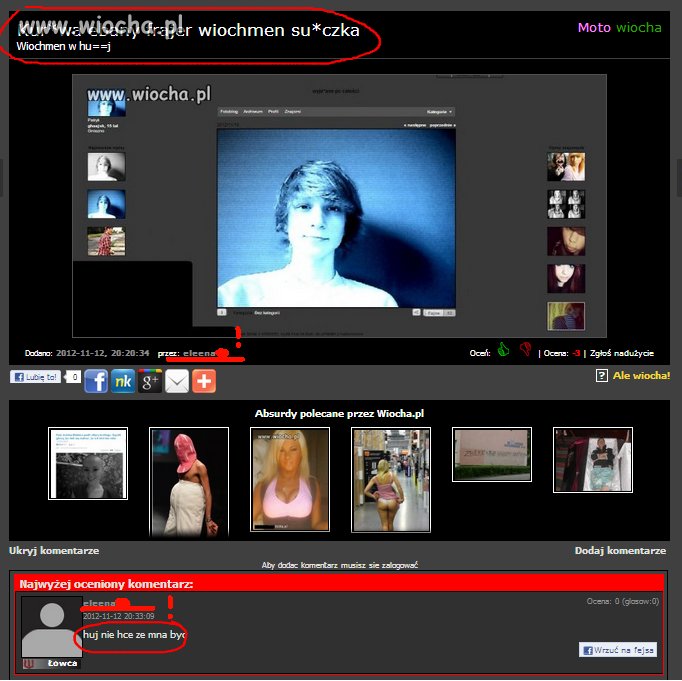Click the 'Łowca' rank badge

[52, 663]
